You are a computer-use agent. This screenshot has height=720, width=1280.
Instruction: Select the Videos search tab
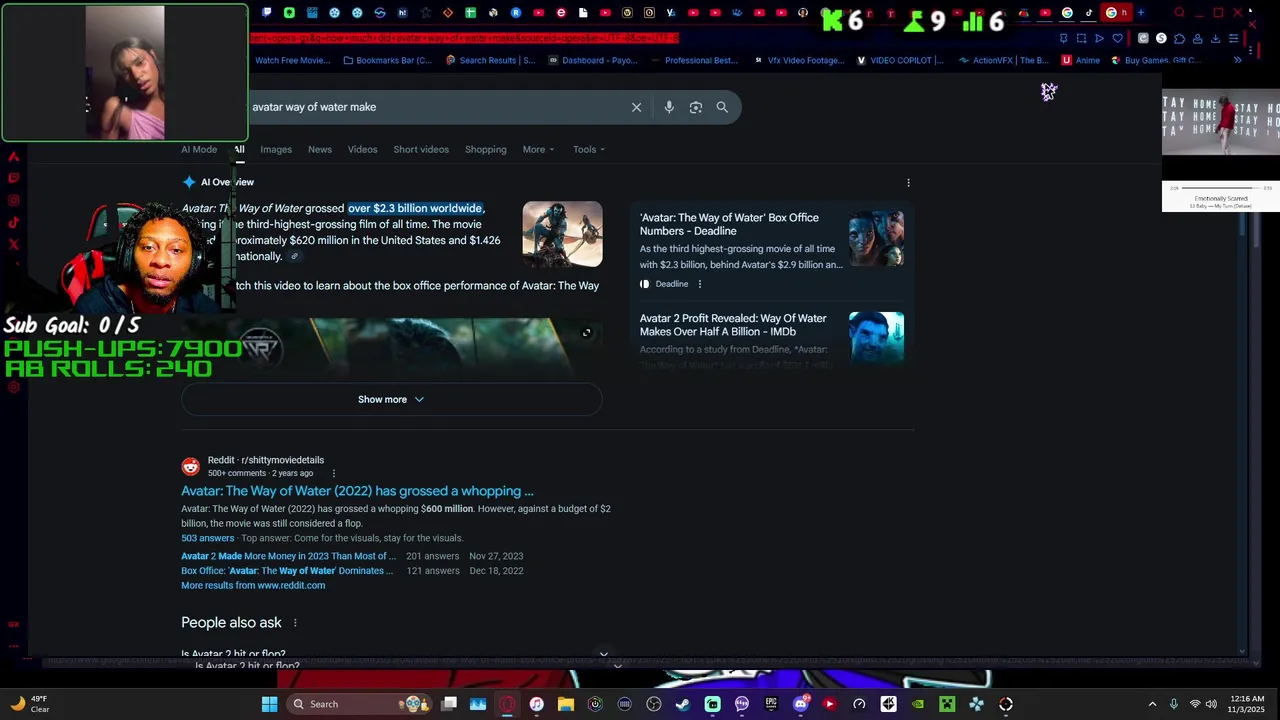coord(362,150)
